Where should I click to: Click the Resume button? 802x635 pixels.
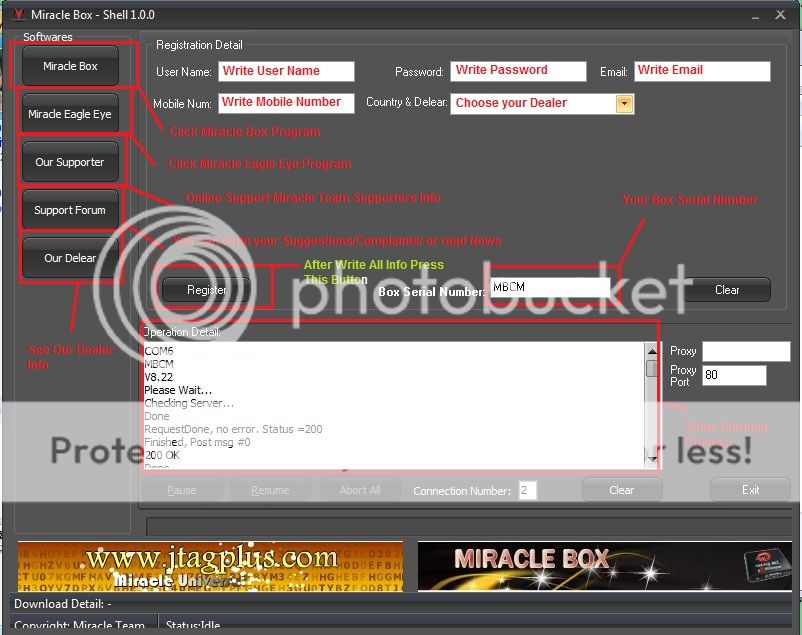point(270,490)
